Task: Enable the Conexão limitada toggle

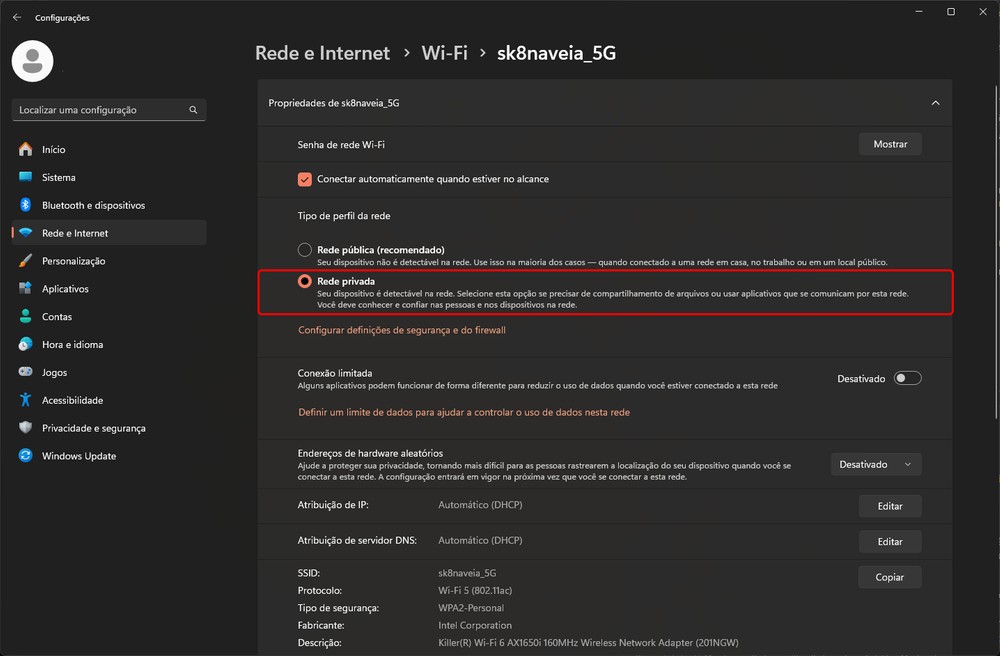Action: pyautogui.click(x=907, y=379)
